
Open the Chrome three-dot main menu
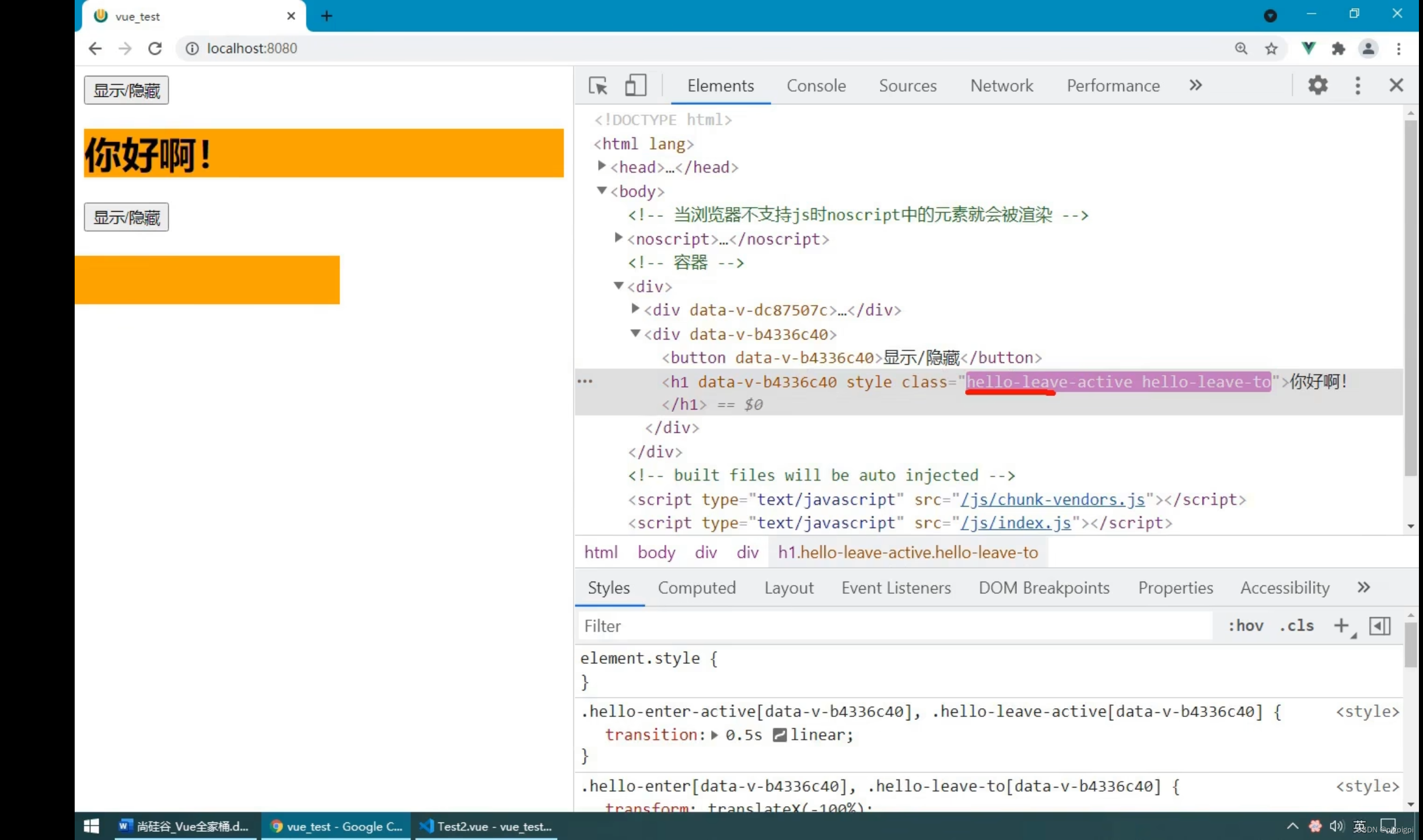pos(1398,48)
